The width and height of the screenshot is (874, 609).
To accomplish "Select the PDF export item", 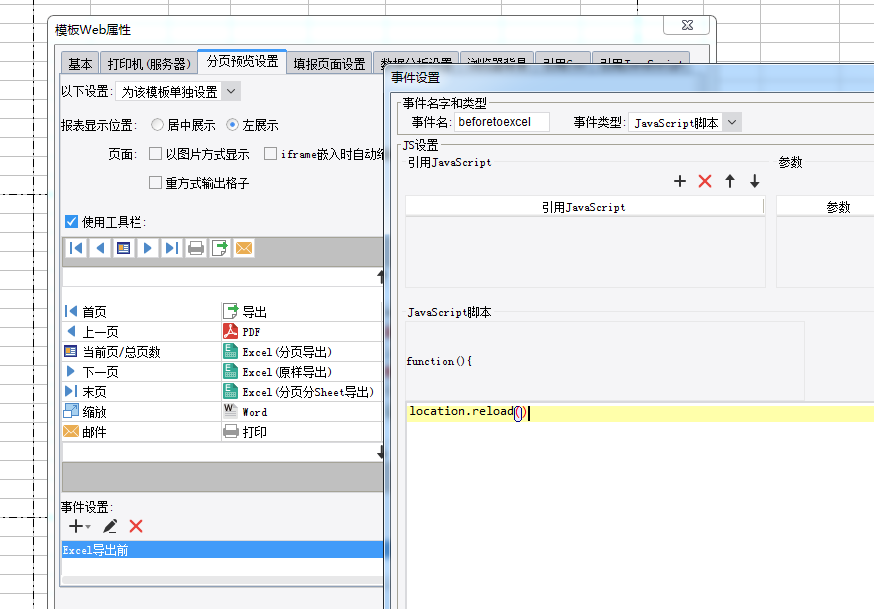I will pyautogui.click(x=302, y=332).
